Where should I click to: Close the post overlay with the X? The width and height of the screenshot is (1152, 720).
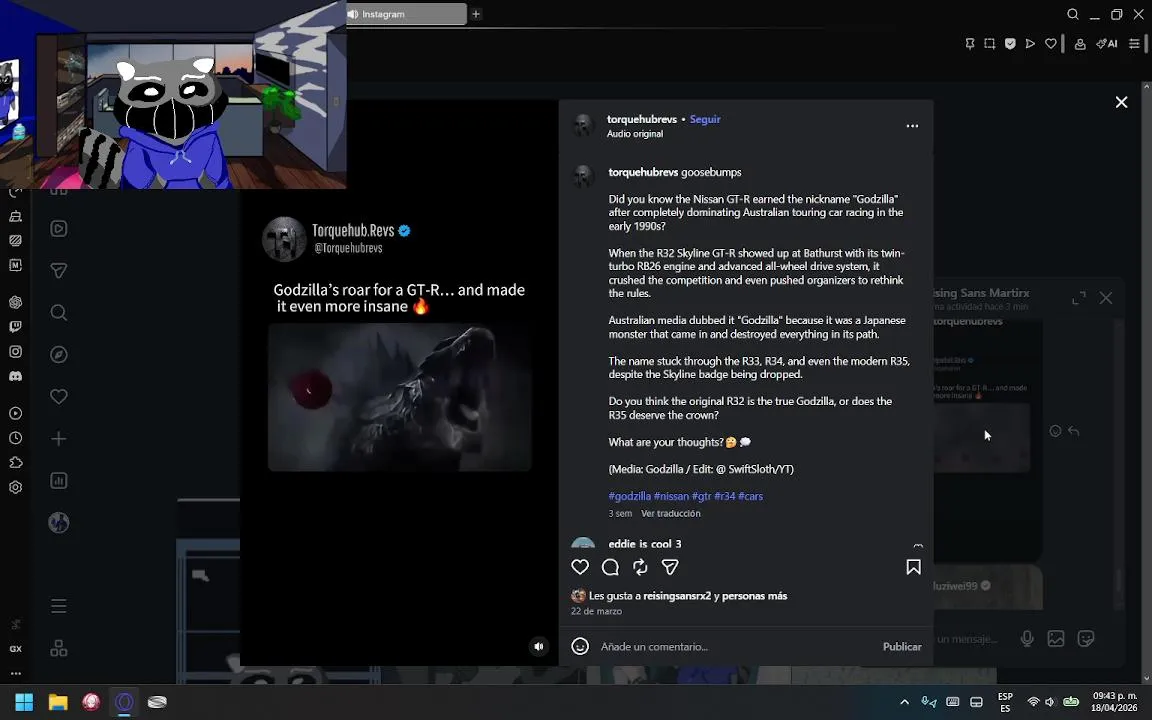click(1121, 102)
